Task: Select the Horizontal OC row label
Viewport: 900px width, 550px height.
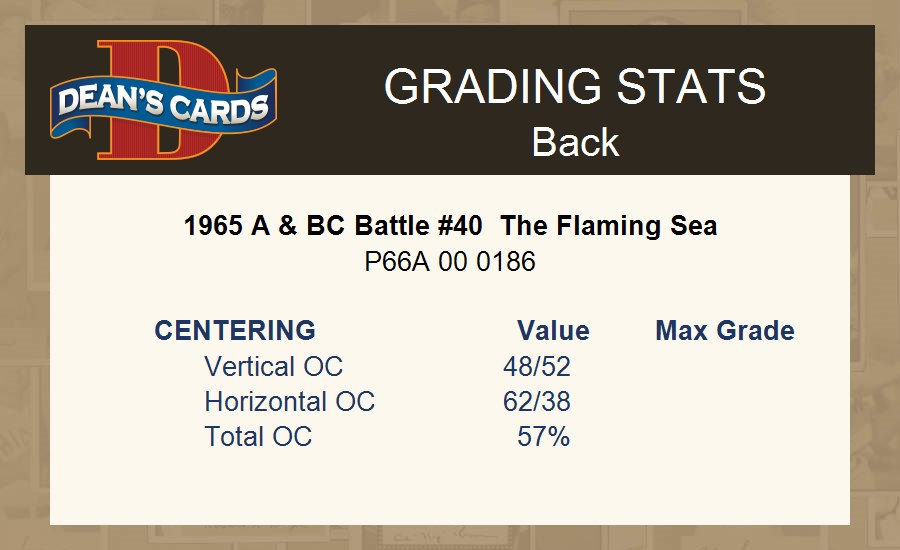Action: 289,402
